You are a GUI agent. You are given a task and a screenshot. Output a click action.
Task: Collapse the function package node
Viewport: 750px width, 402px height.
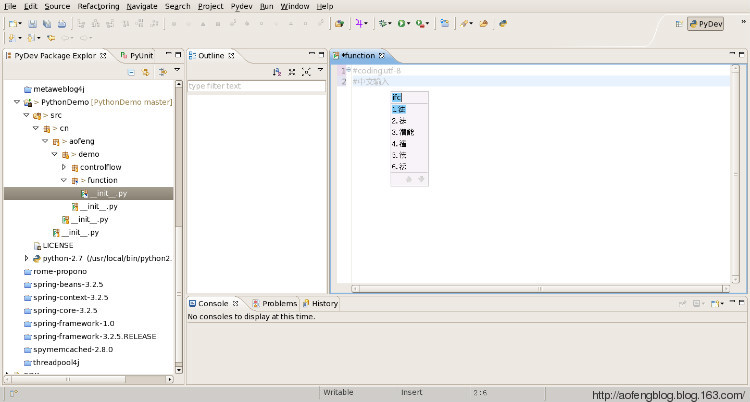64,180
